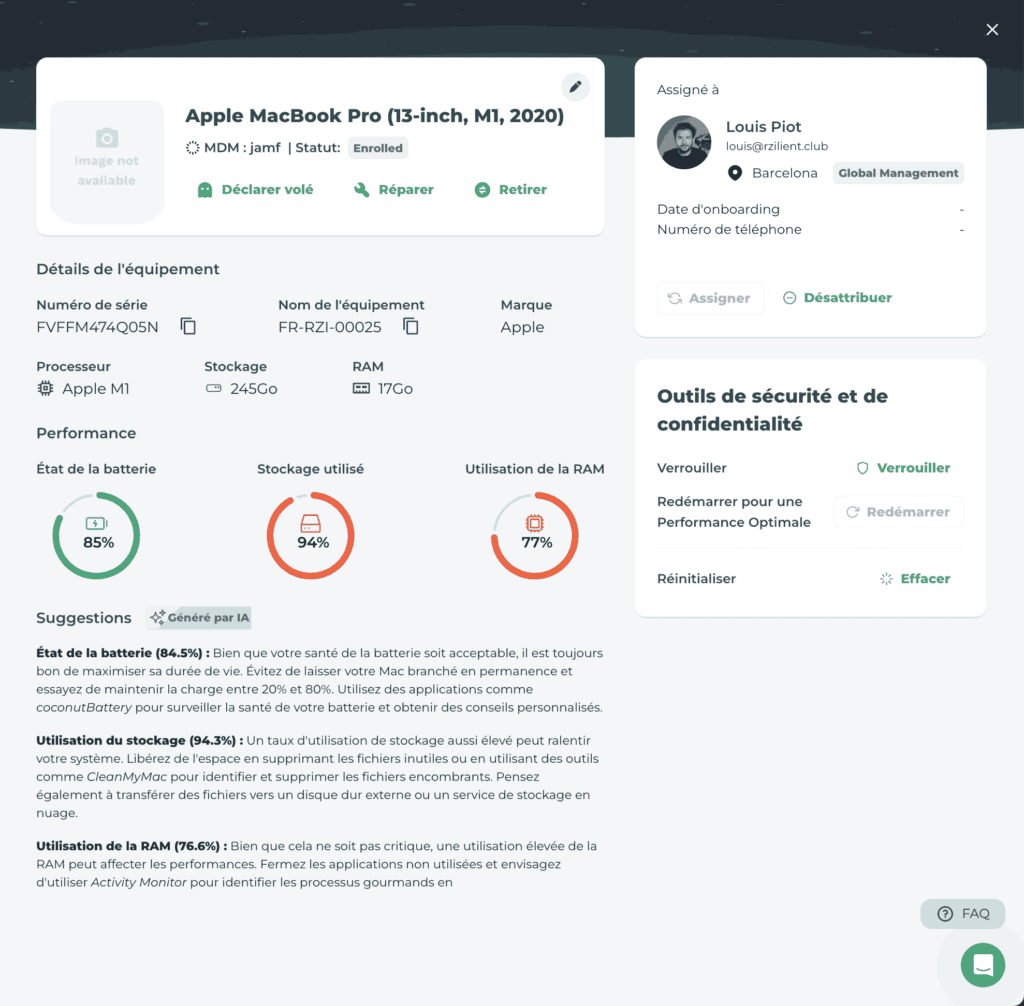
Task: Click the sync arrows icon in Assigner
Action: 675,299
